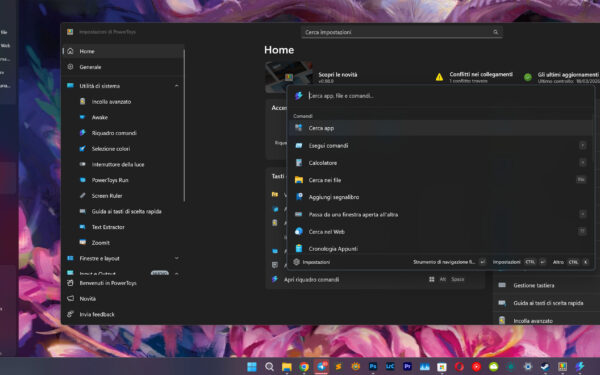The image size is (600, 375).
Task: Open Telegram from the taskbar
Action: click(321, 367)
